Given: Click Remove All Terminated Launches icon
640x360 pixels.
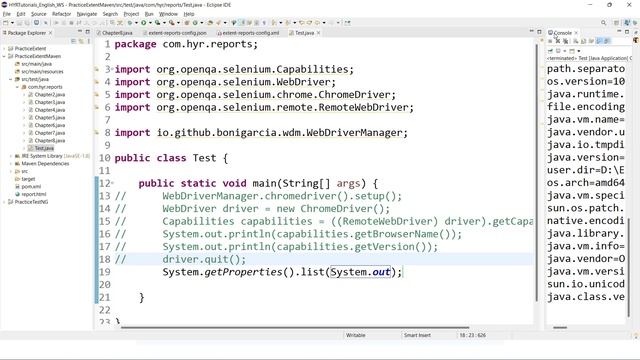Looking at the screenshot, I should pyautogui.click(x=565, y=41).
